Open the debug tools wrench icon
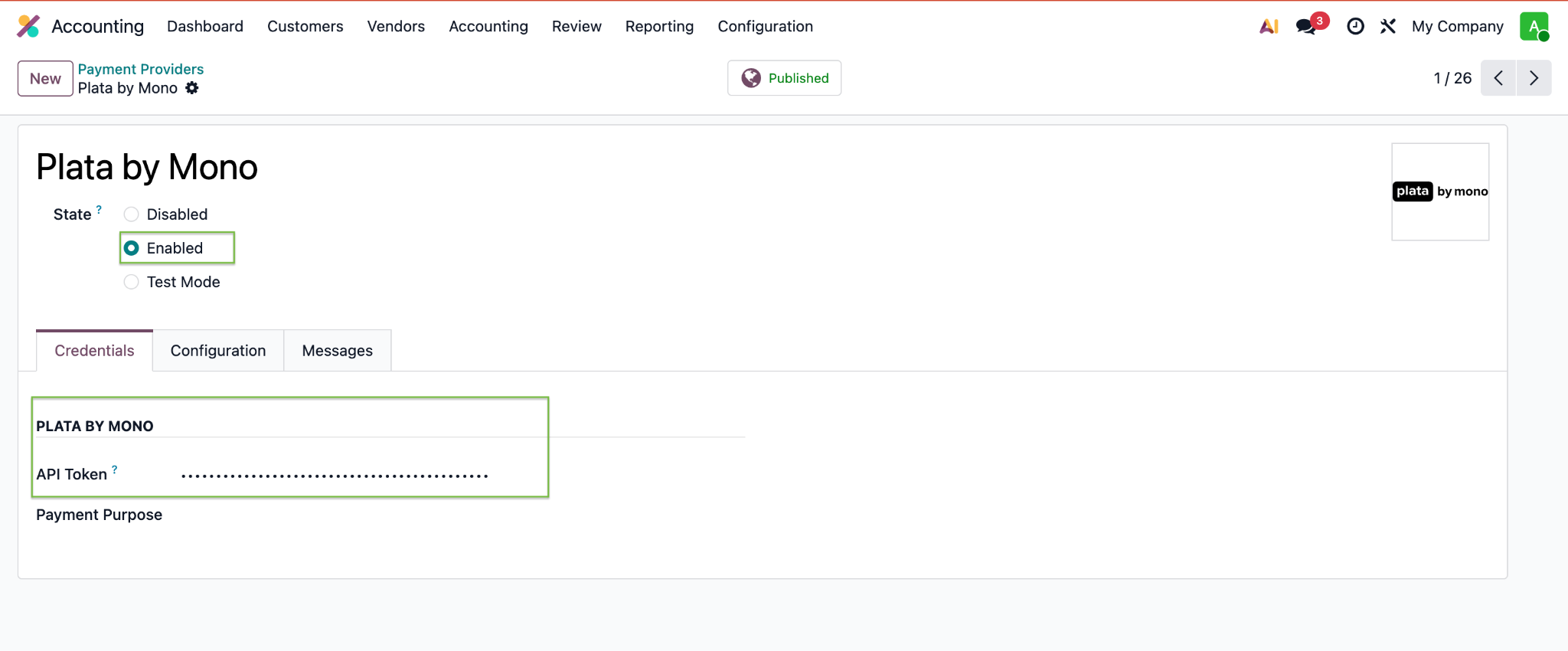 [x=1388, y=26]
